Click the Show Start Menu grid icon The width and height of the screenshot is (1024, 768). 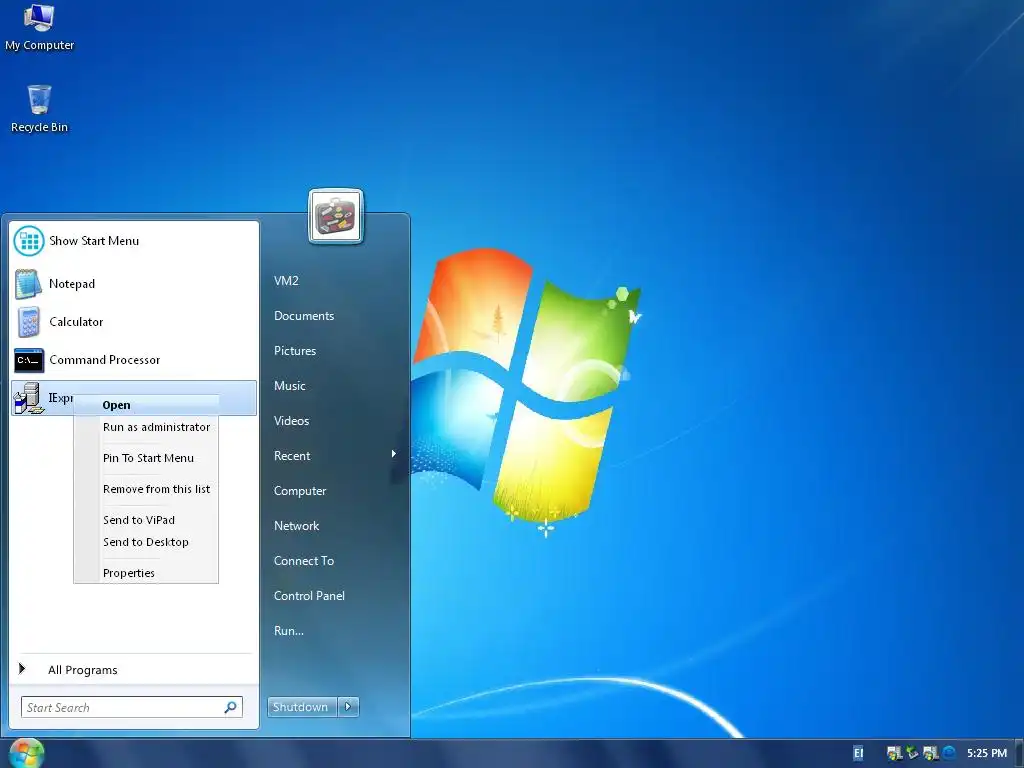click(29, 241)
